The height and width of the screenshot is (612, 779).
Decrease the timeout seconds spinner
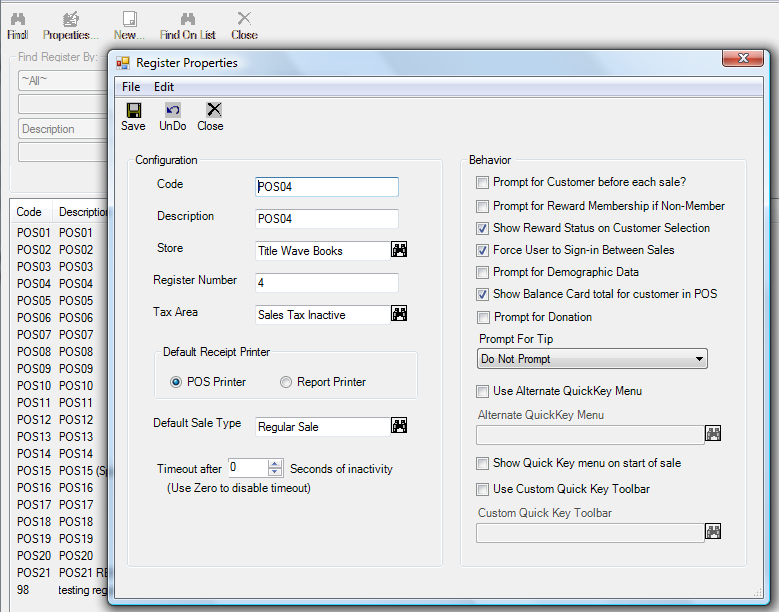click(275, 472)
